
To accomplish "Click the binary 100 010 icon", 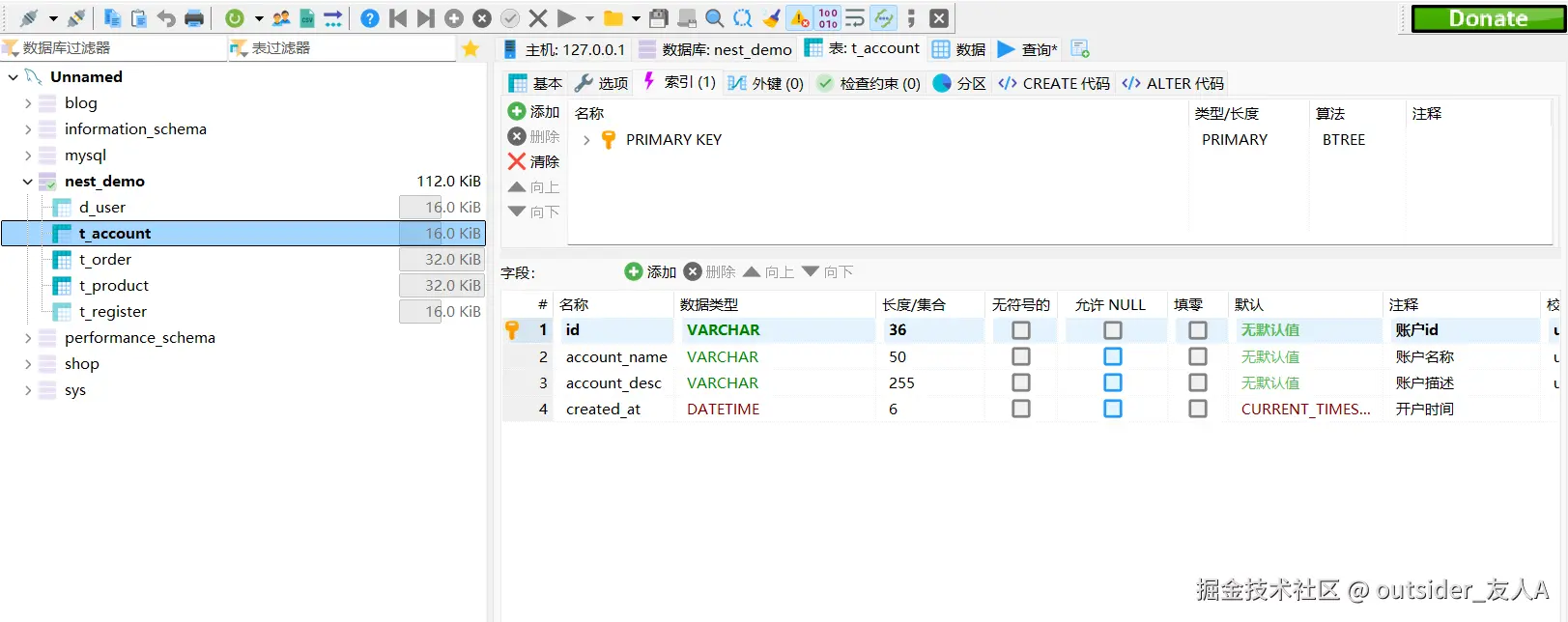I will click(x=828, y=18).
